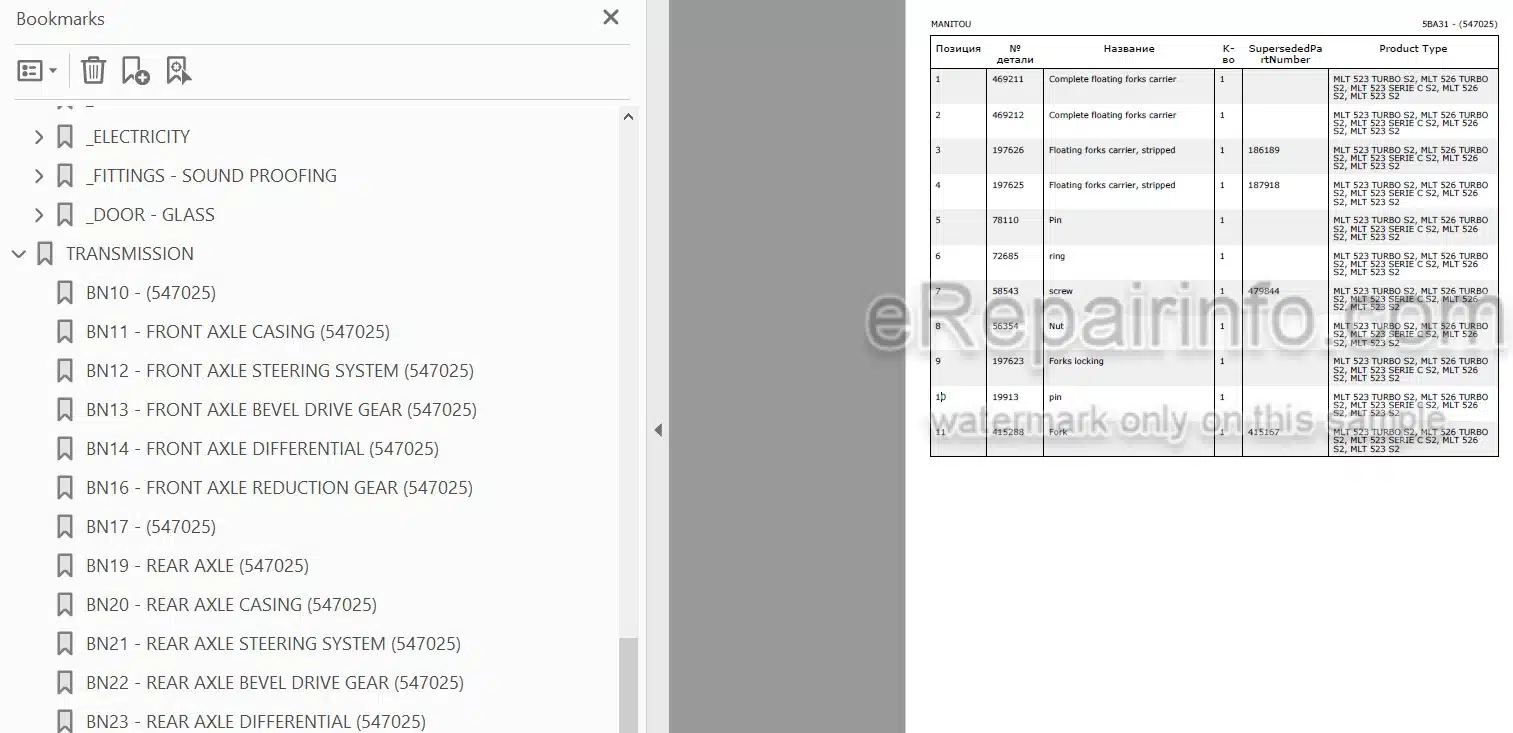Open BN14 - FRONT AXLE DIFFERENTIAL bookmark
Image resolution: width=1513 pixels, height=733 pixels.
click(x=262, y=449)
